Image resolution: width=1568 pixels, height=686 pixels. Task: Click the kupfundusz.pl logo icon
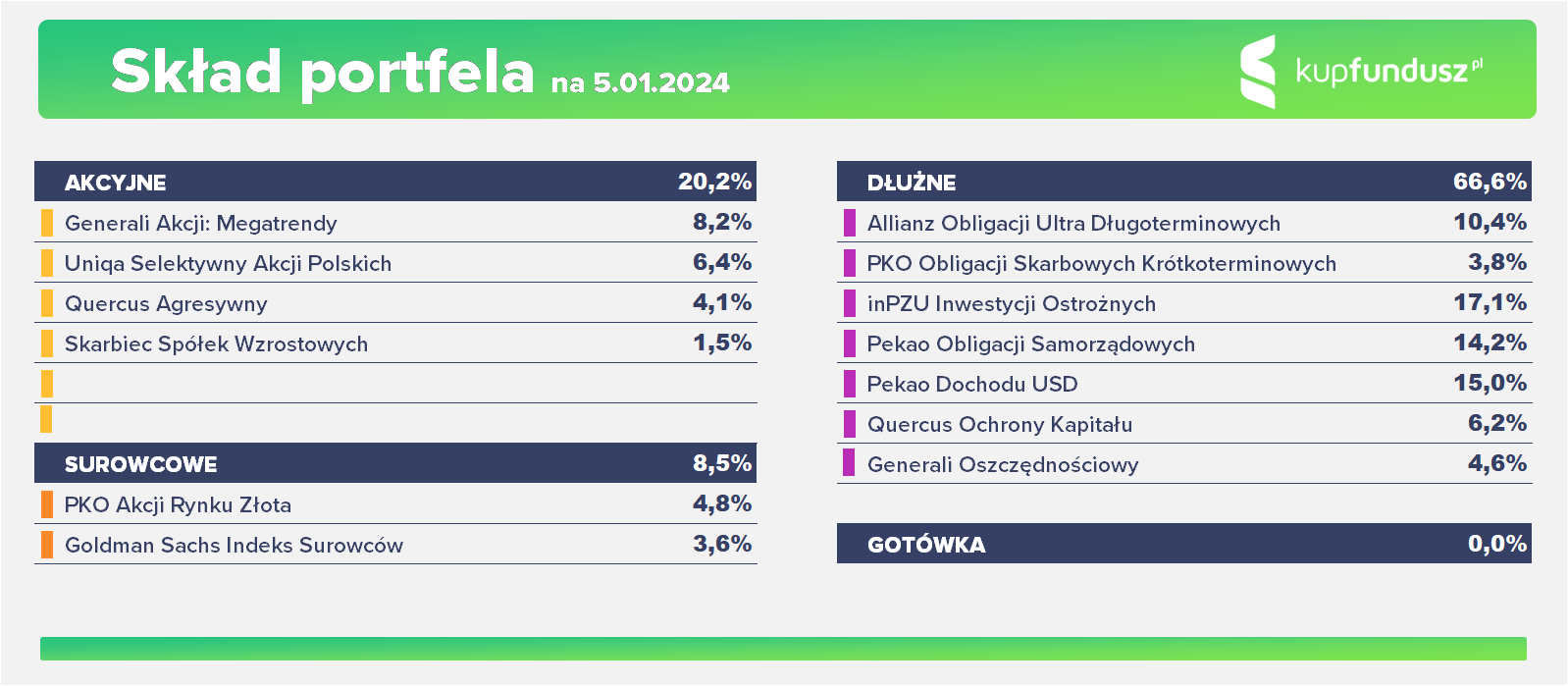[x=1258, y=71]
